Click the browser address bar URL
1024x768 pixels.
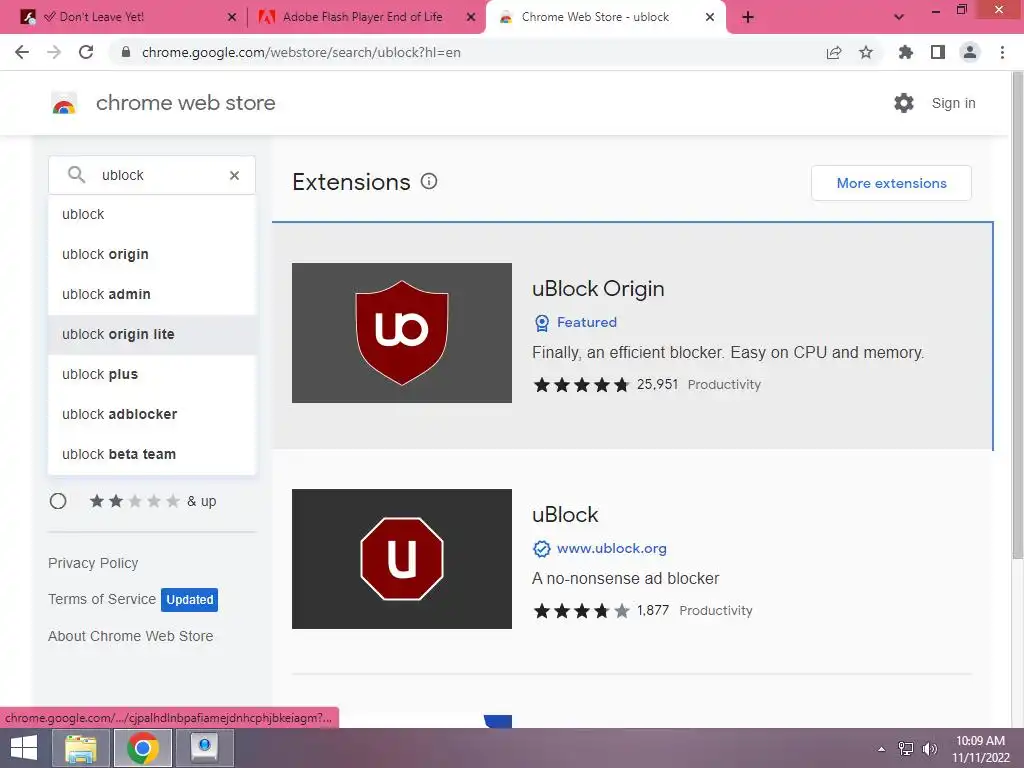pos(301,52)
